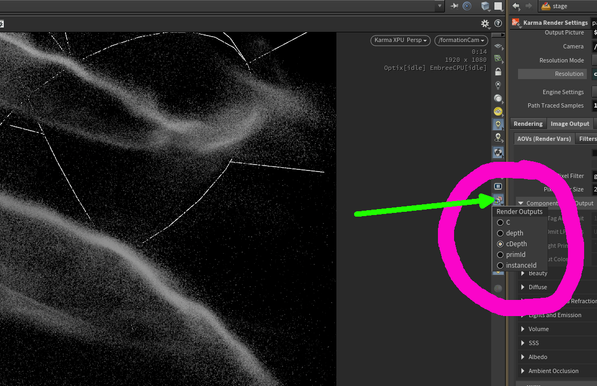Click the yellow eye display icon
This screenshot has height=386, width=597.
[x=498, y=112]
